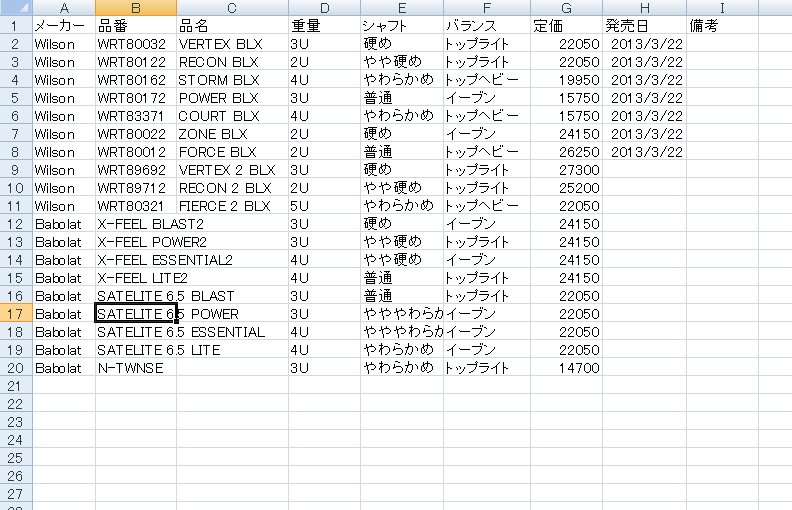
Task: Select column D header
Action: (x=324, y=8)
